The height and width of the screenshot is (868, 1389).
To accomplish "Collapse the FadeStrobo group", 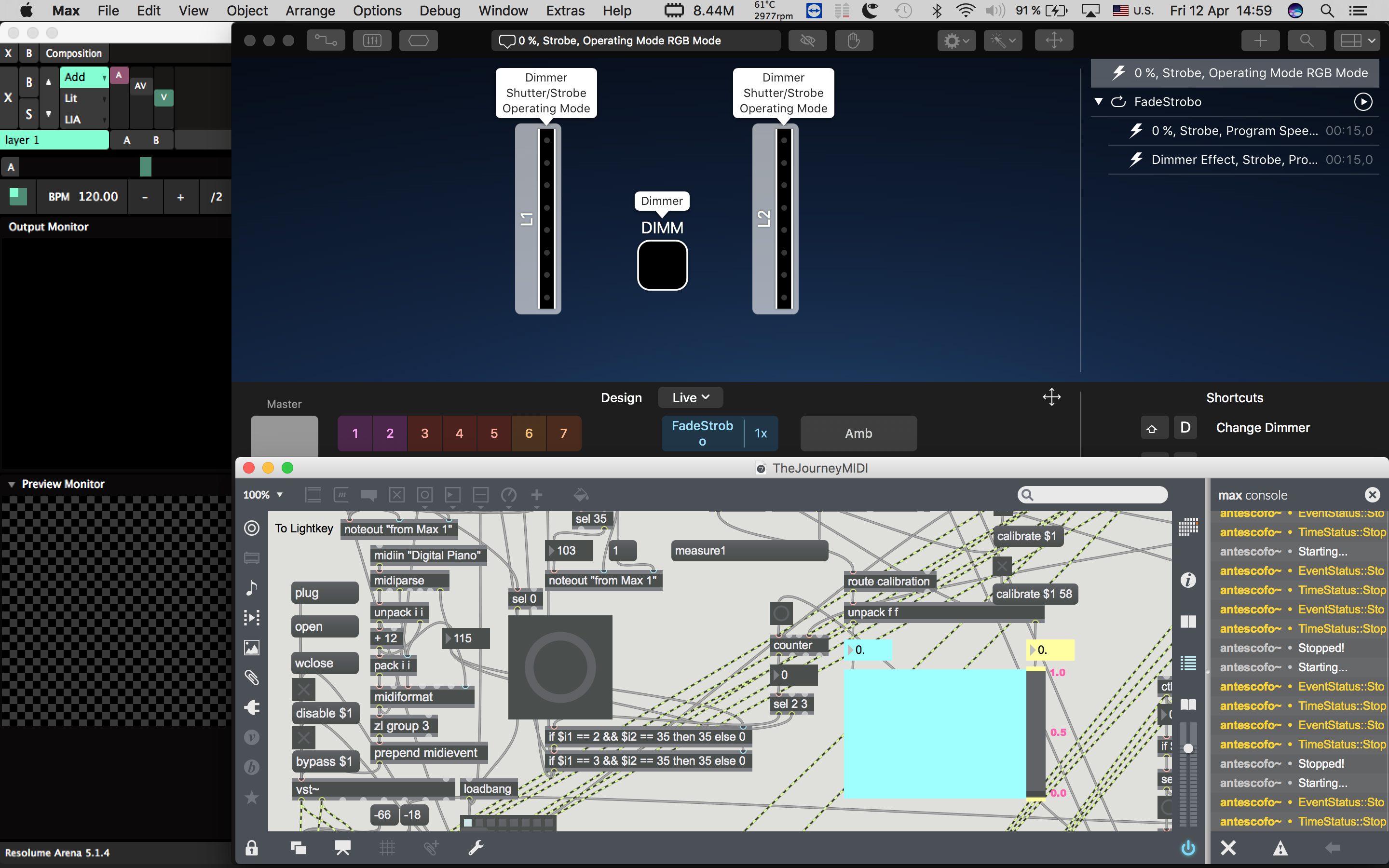I will point(1099,102).
